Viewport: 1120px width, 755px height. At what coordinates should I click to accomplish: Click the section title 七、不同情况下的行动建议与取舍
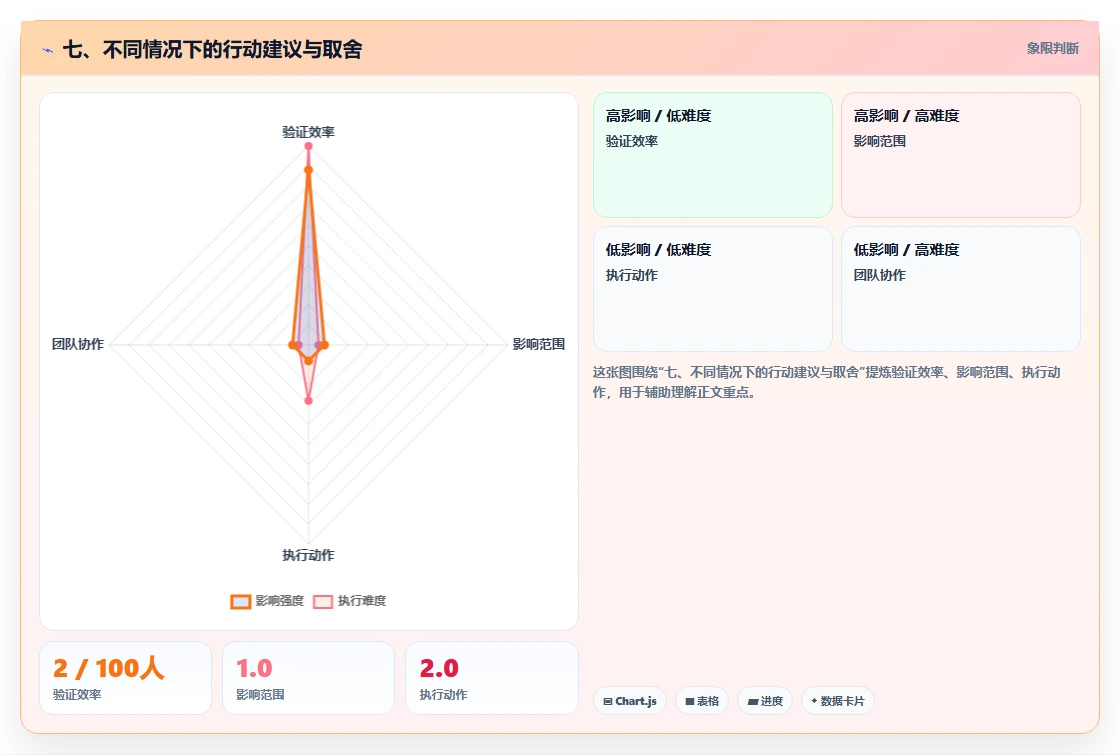(x=213, y=49)
